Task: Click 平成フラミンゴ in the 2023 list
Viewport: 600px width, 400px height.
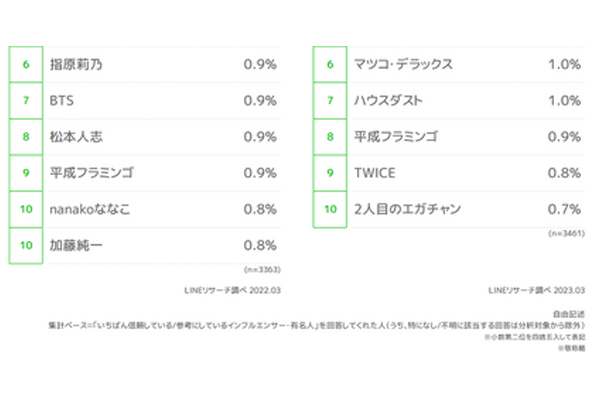Action: pyautogui.click(x=396, y=137)
